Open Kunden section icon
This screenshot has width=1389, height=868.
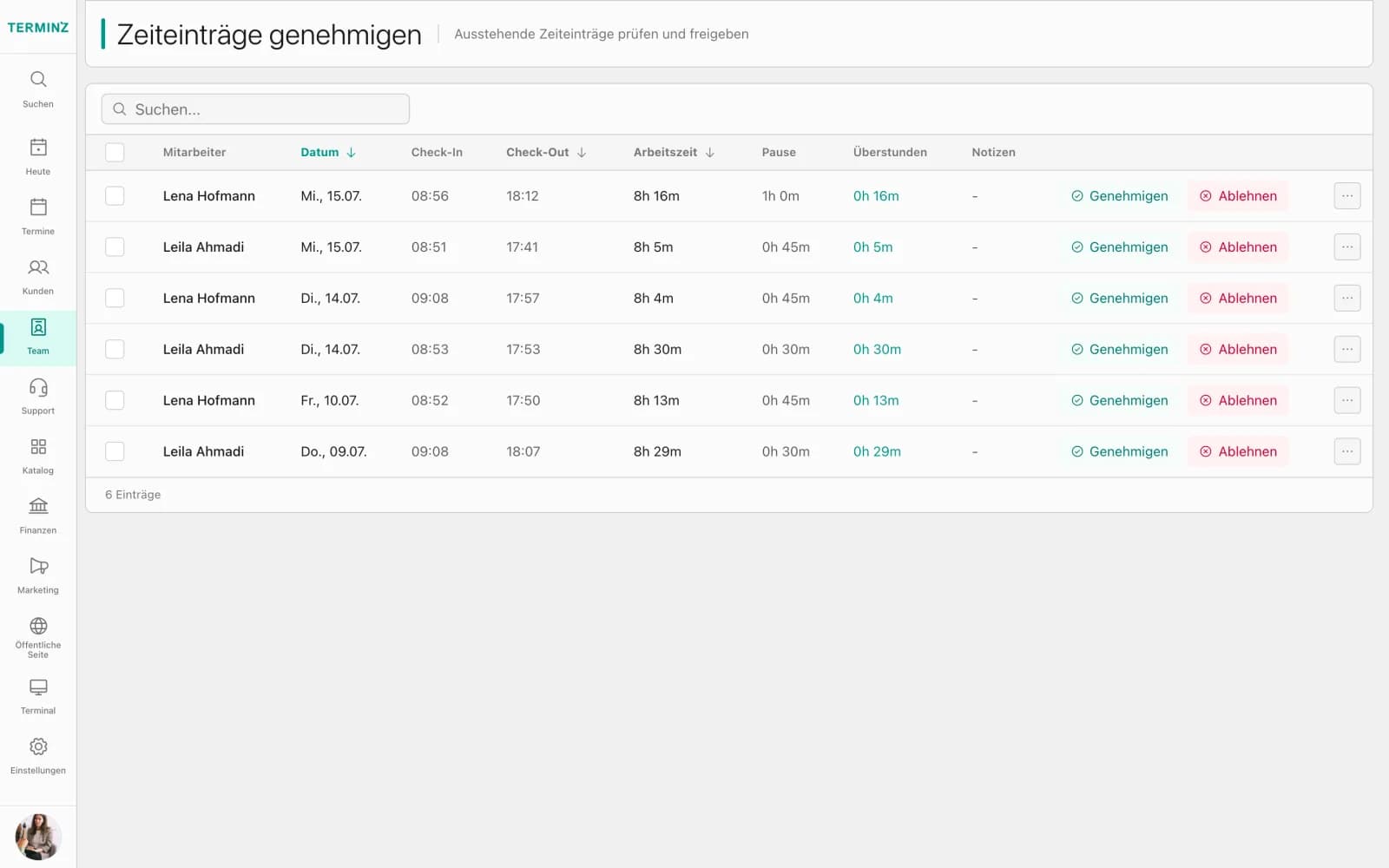38,266
